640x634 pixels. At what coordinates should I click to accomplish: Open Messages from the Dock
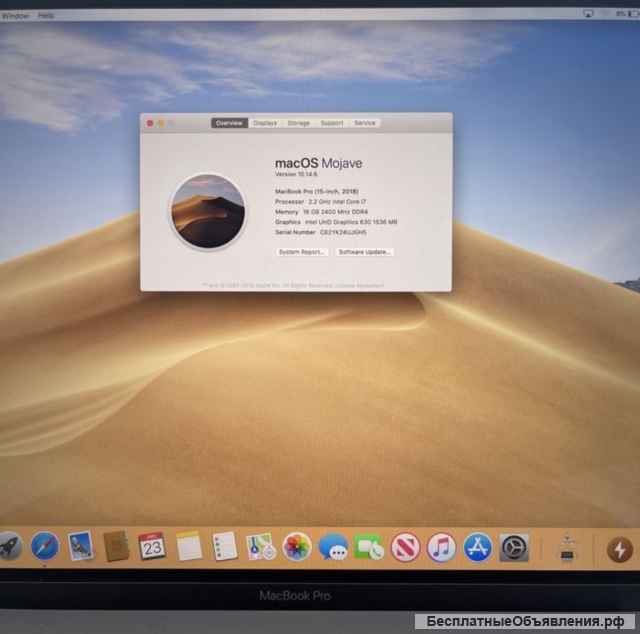[x=333, y=547]
